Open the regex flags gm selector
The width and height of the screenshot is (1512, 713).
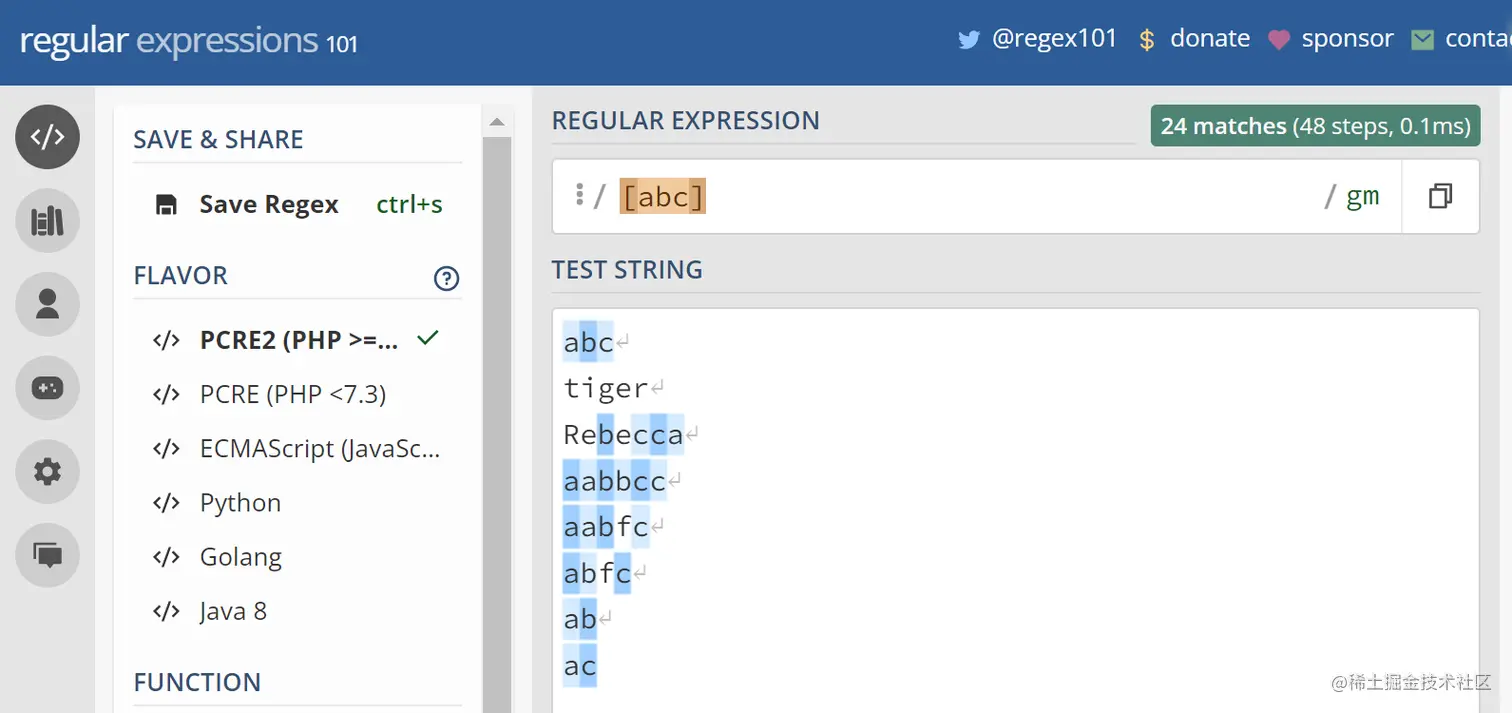pyautogui.click(x=1362, y=196)
